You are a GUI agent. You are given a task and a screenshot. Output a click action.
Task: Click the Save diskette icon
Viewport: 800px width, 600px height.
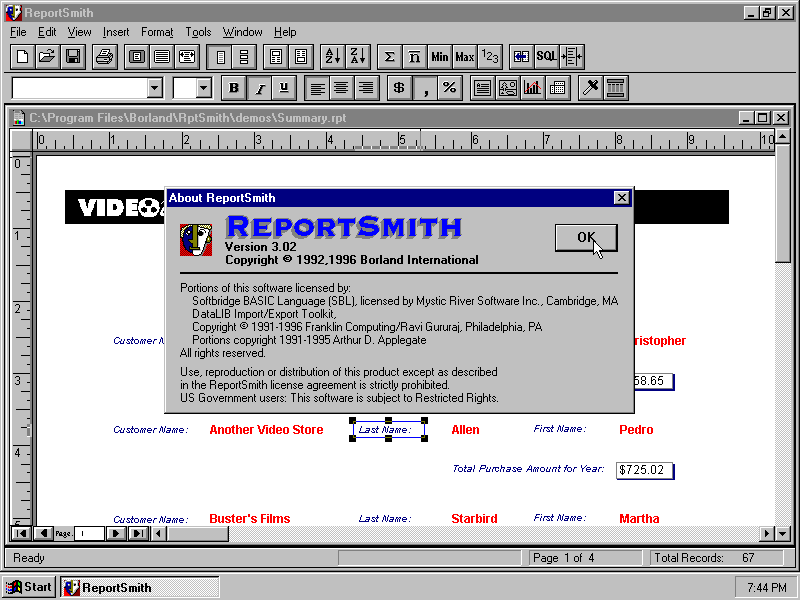73,57
